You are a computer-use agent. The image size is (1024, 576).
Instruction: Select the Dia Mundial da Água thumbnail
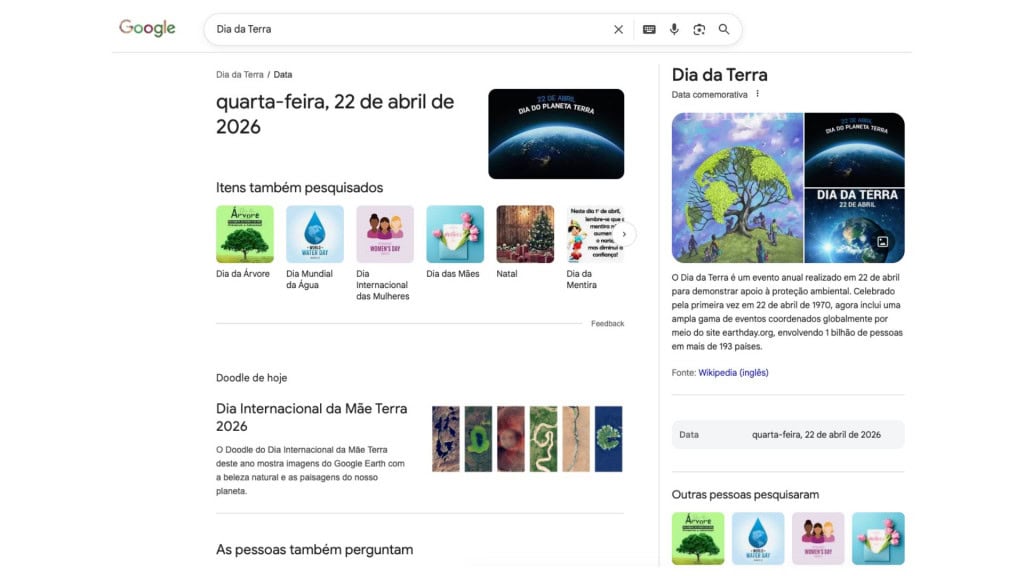tap(314, 232)
